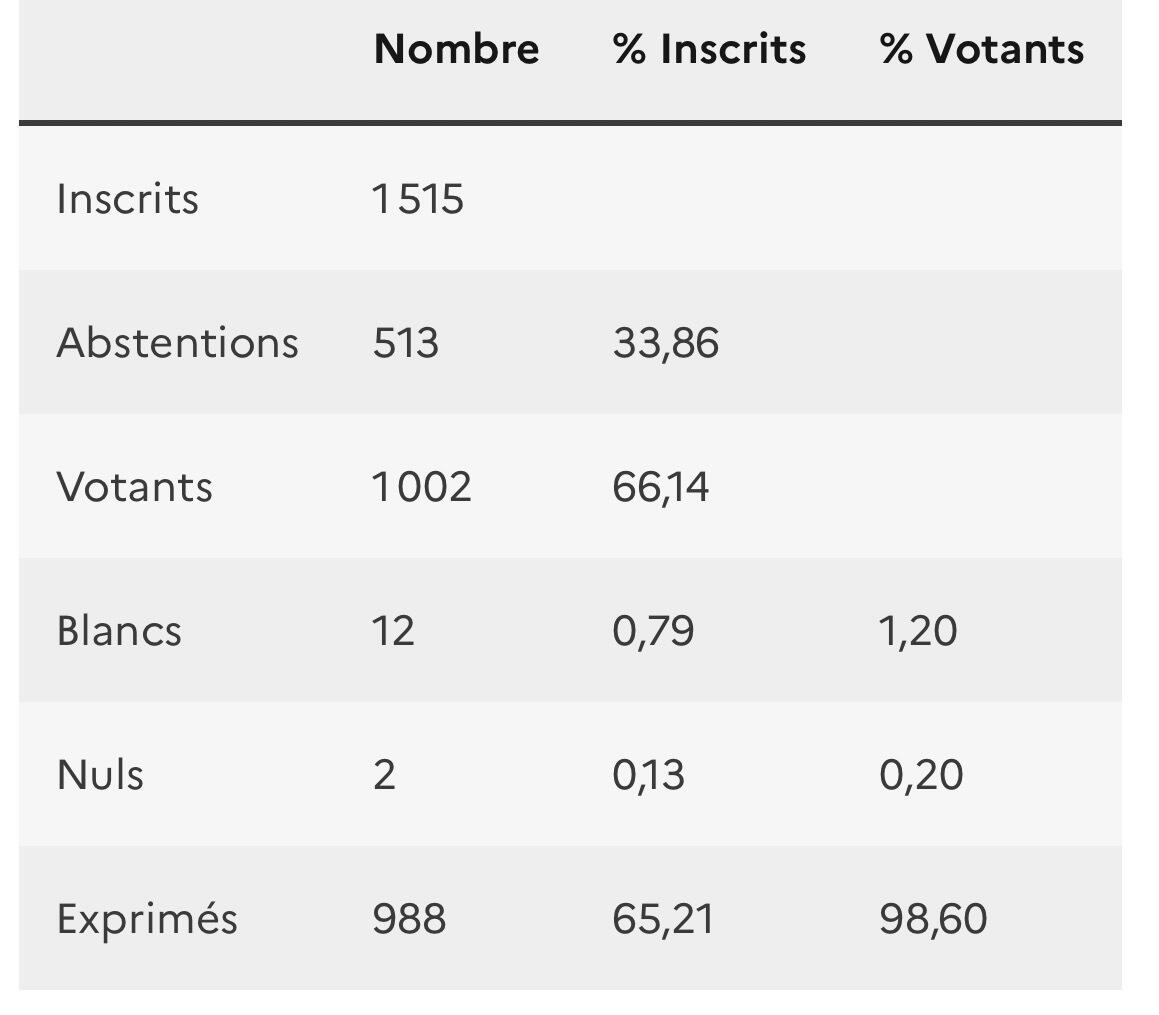
Task: Select the Nuls row label
Action: [x=100, y=775]
